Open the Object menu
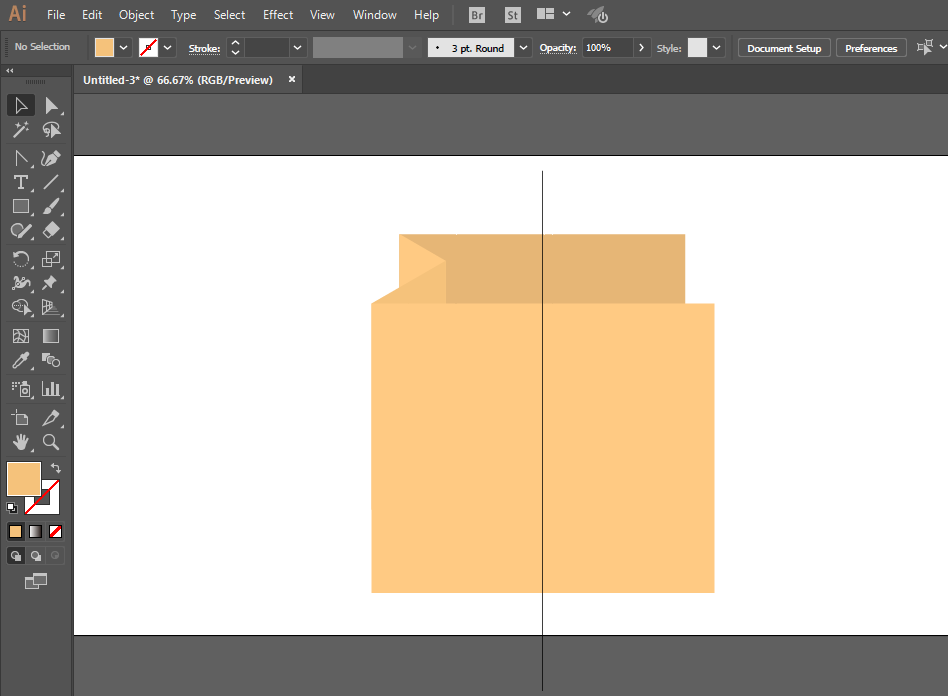The image size is (948, 696). tap(136, 15)
